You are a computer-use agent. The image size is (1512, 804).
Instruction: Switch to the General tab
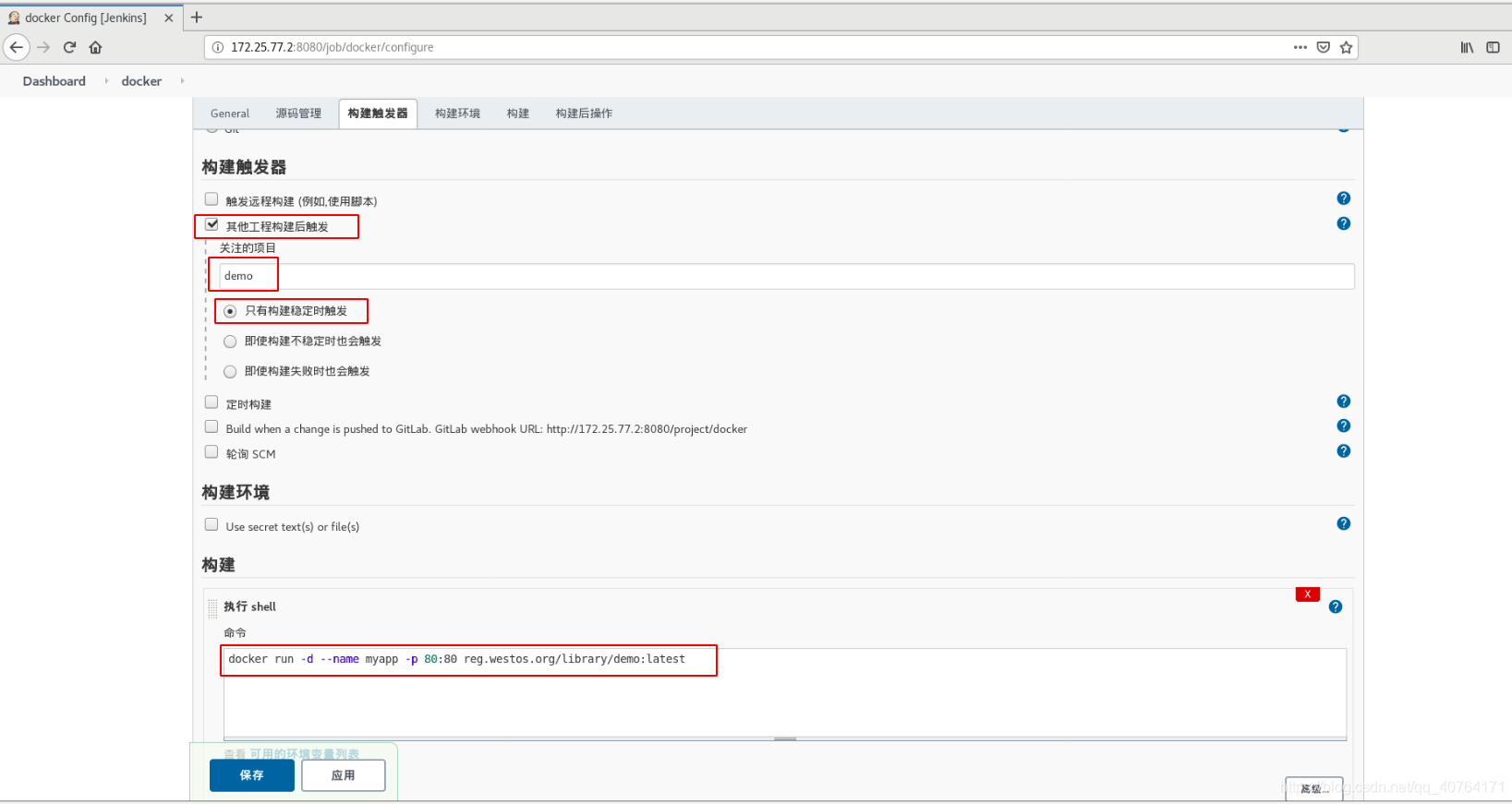[x=230, y=114]
